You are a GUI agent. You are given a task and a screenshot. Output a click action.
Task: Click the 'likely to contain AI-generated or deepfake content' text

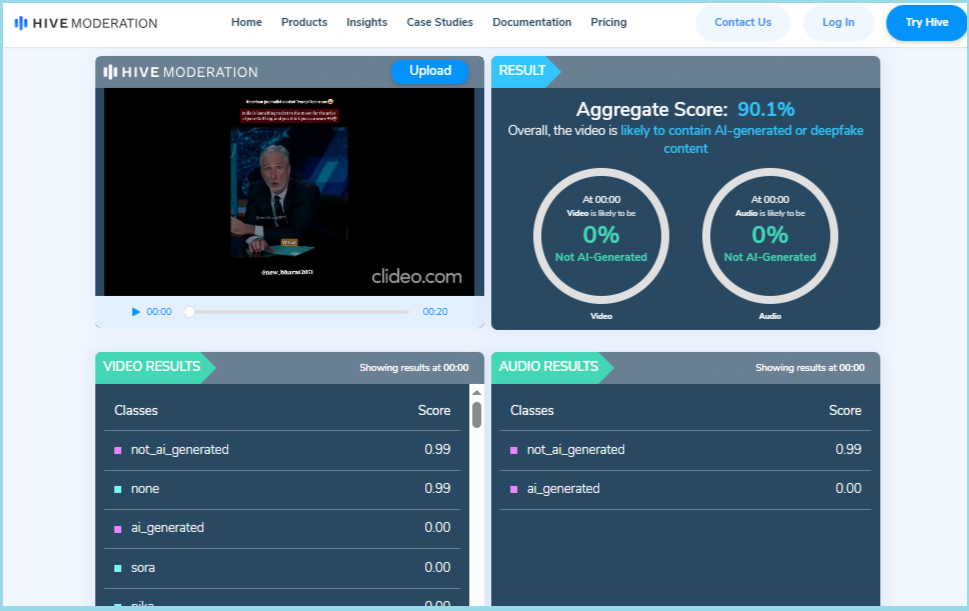point(742,140)
